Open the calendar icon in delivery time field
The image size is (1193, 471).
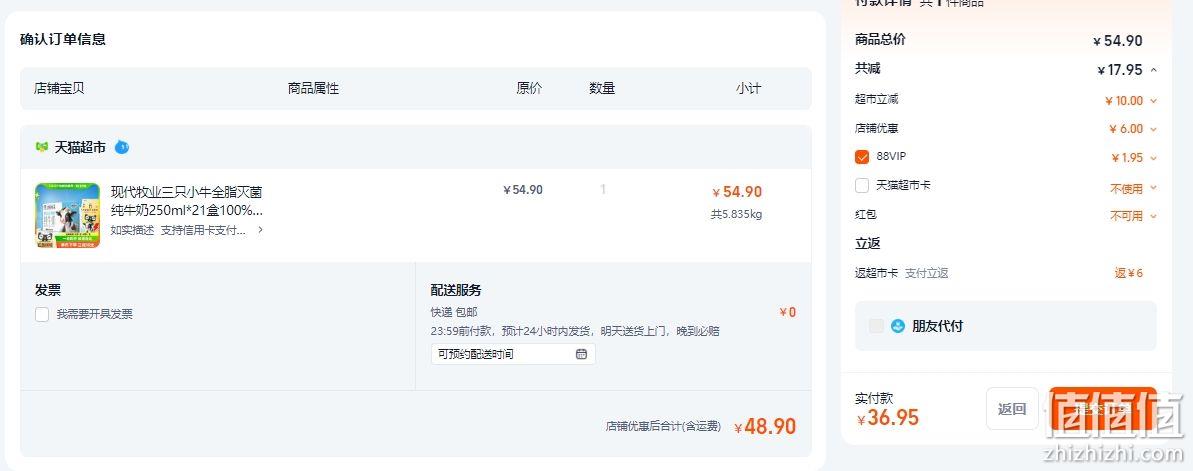click(x=581, y=354)
